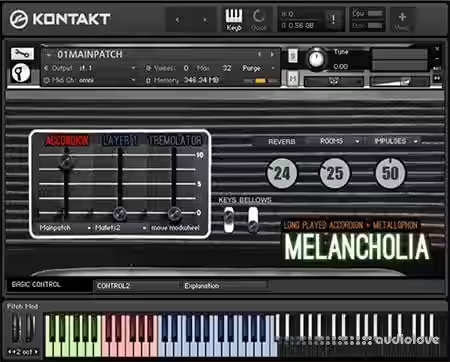The height and width of the screenshot is (362, 450).
Task: Click the REVERB knob showing 24
Action: 282,173
